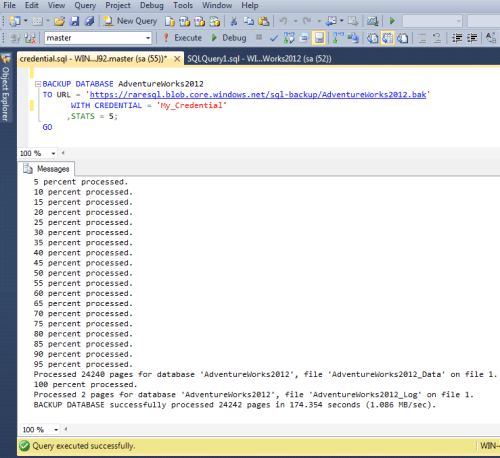Follow the raresql blob URL link
This screenshot has height=458, width=500.
[x=258, y=95]
